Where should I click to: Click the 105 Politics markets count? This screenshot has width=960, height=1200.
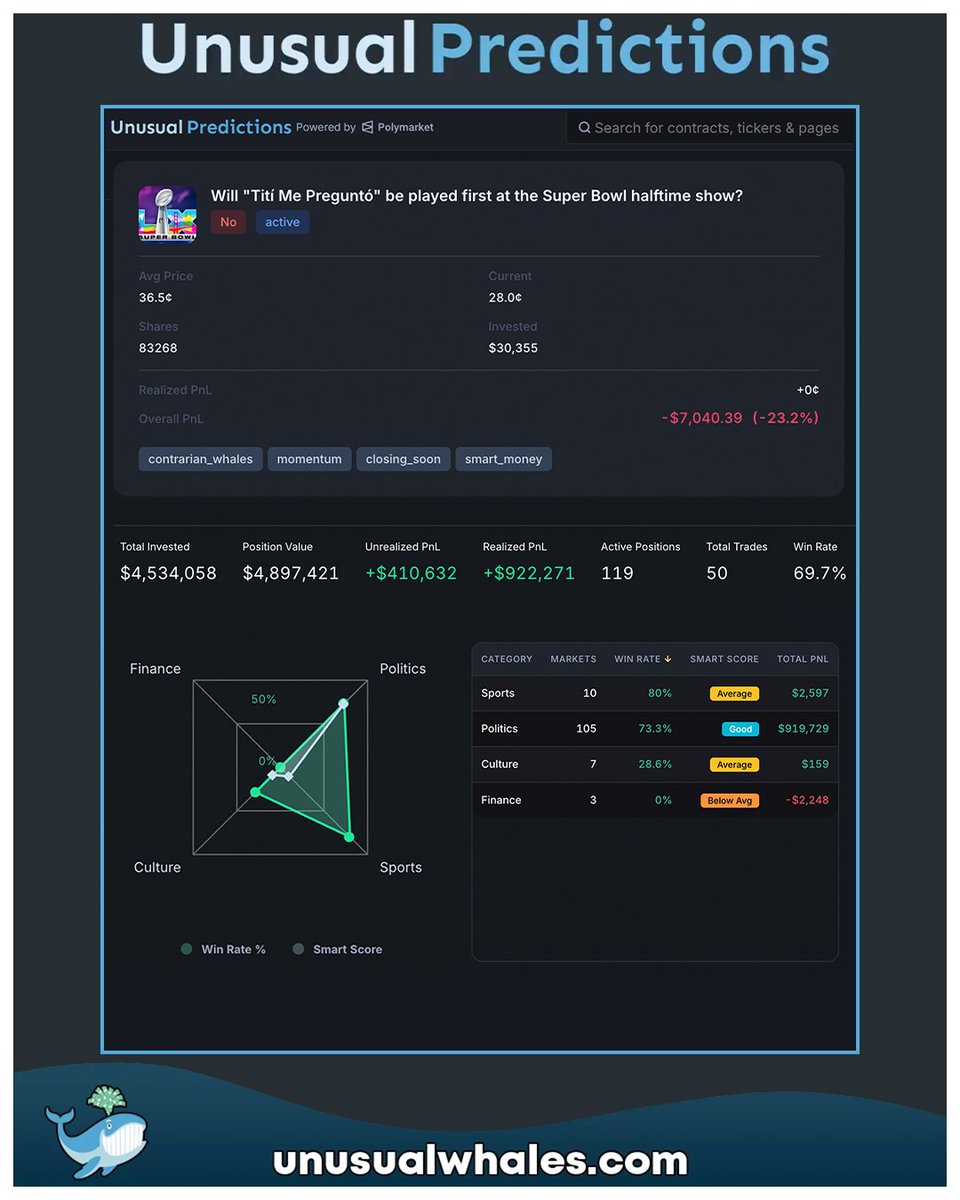pos(586,729)
